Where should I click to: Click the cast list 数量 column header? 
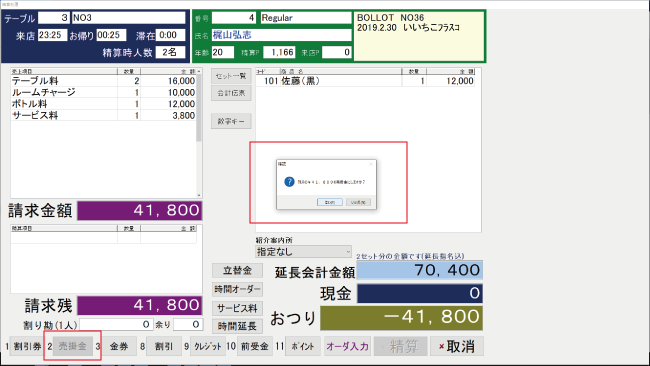click(414, 72)
